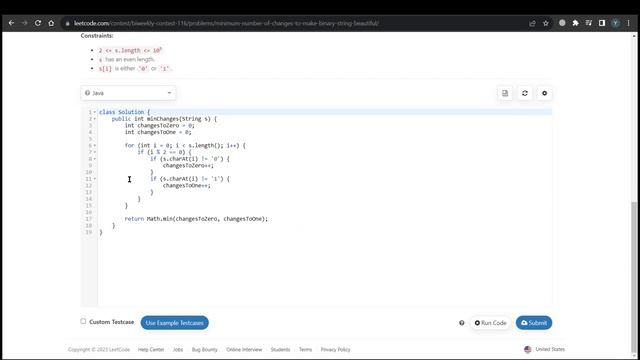Click the 's has an even length' constraint
The width and height of the screenshot is (640, 360).
coord(127,60)
